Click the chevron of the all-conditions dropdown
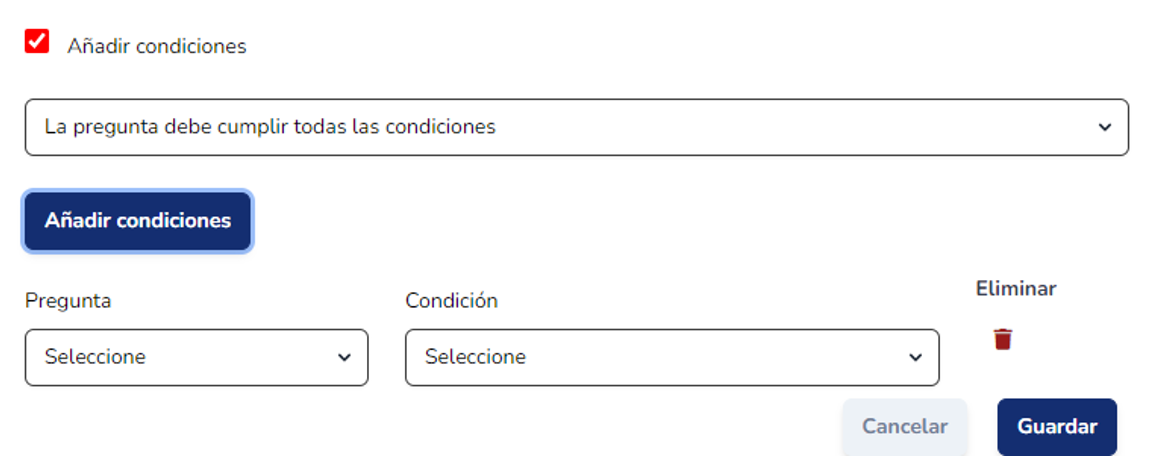The image size is (1155, 470). pyautogui.click(x=1104, y=127)
